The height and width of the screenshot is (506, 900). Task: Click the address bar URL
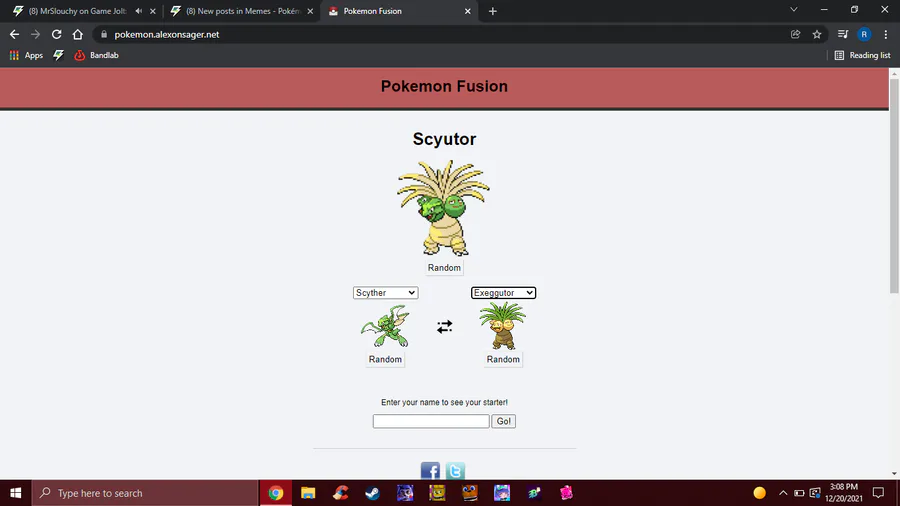pos(166,34)
